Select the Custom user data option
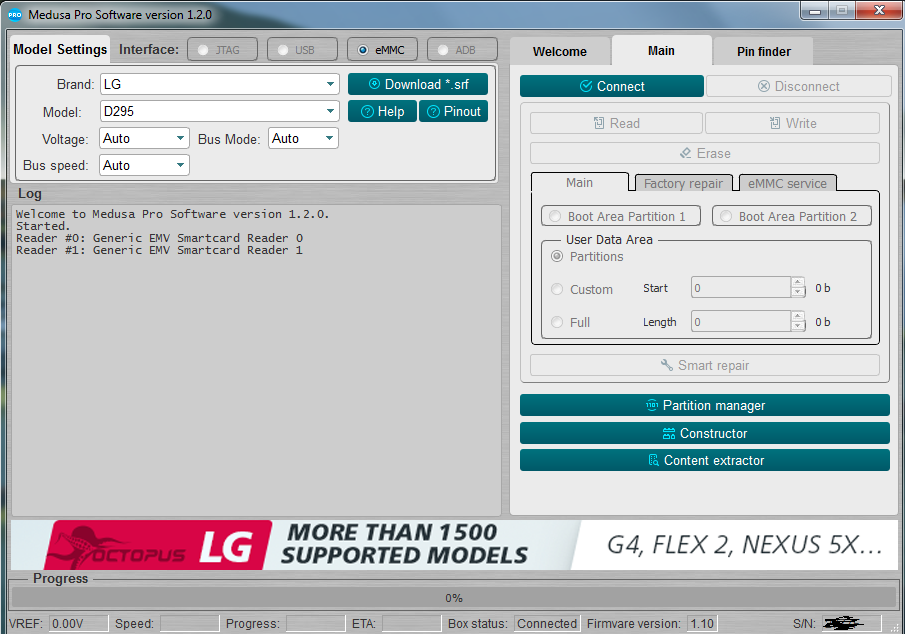The image size is (905, 637). [x=582, y=289]
